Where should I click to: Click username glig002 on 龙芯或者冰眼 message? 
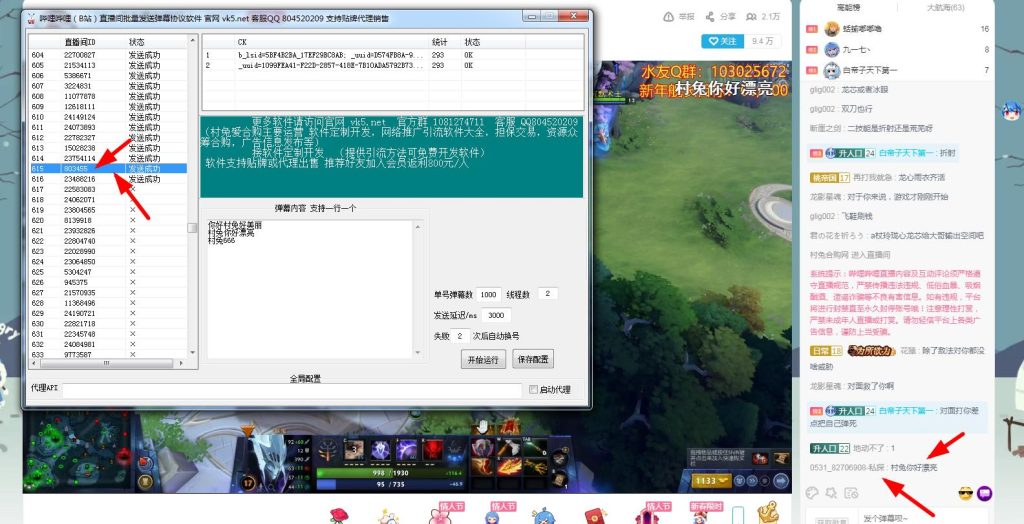823,89
